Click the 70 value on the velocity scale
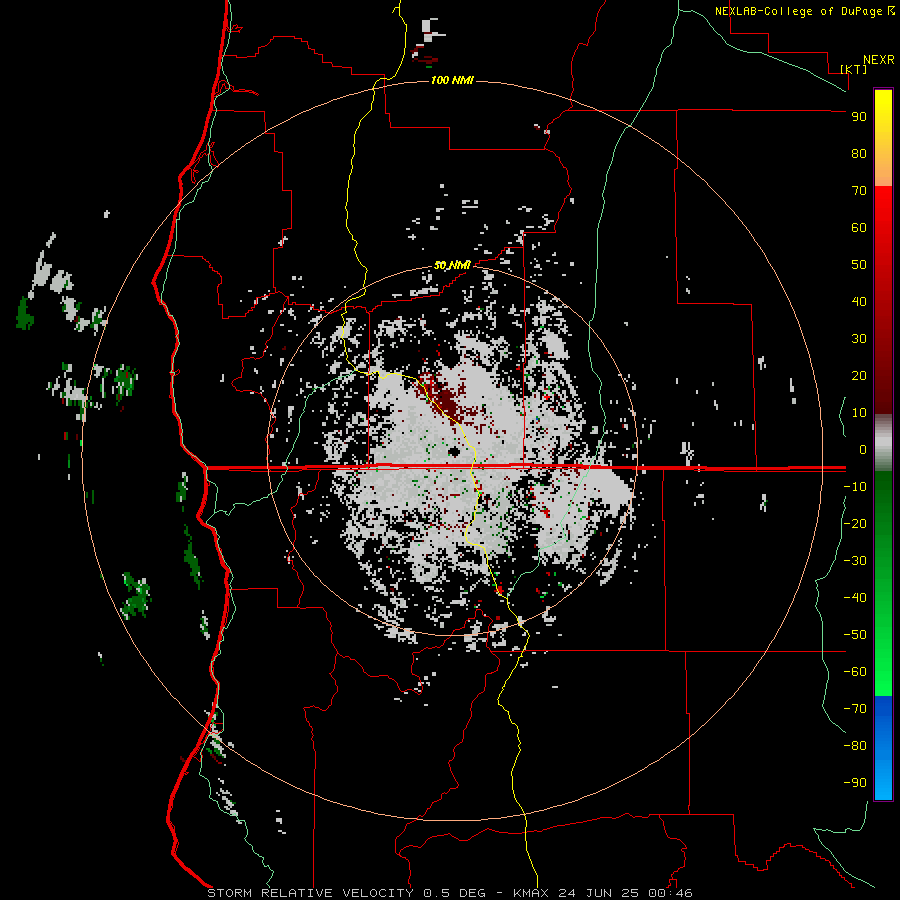Viewport: 900px width, 900px height. pyautogui.click(x=859, y=191)
